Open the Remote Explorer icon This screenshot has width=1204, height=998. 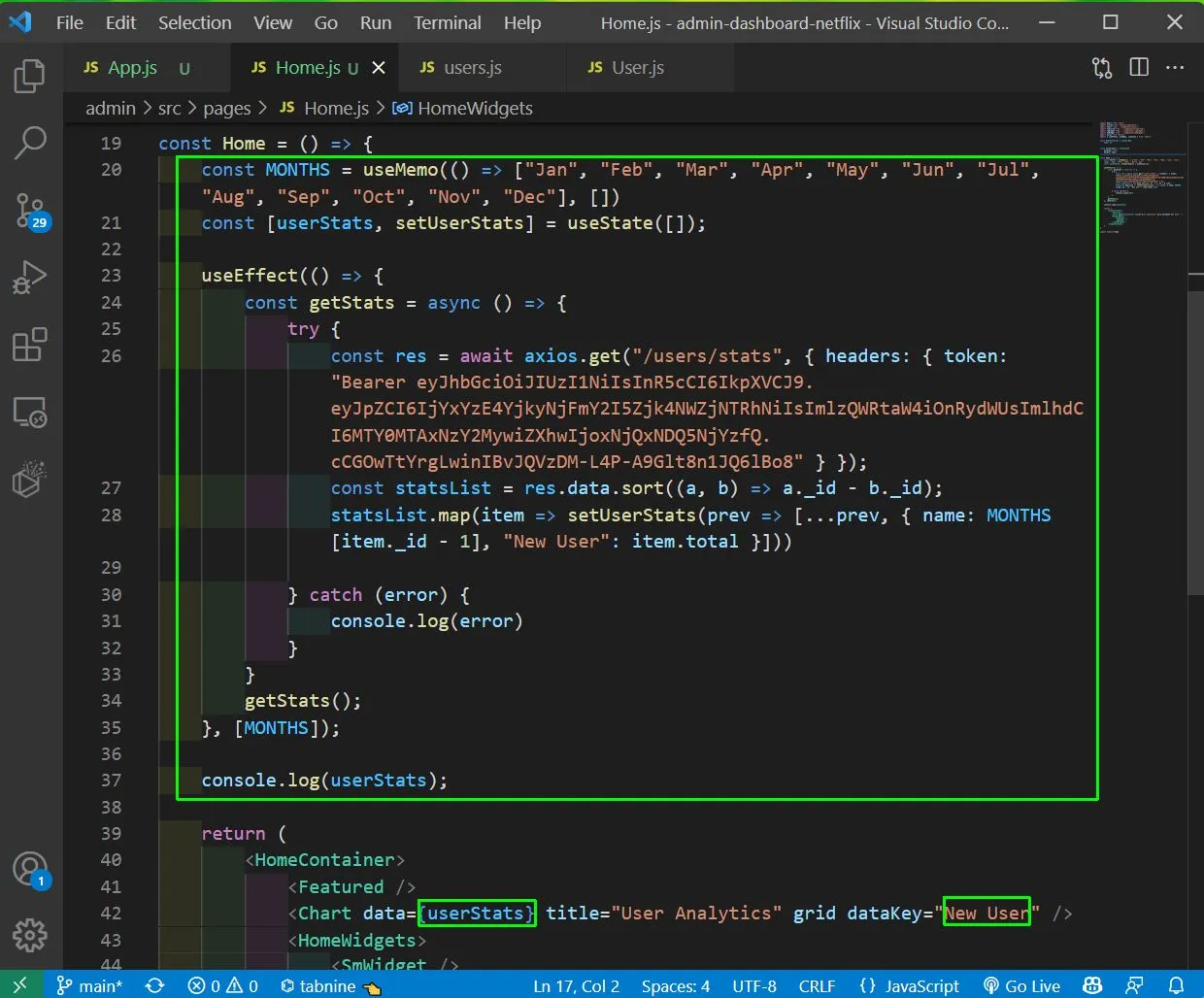pos(29,413)
